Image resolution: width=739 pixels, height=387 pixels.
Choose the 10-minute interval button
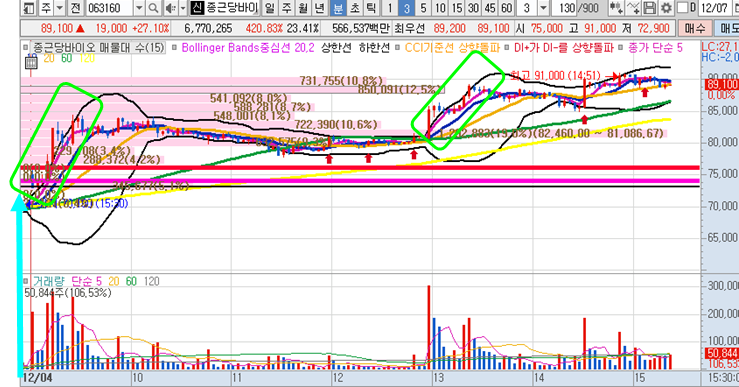click(x=440, y=8)
